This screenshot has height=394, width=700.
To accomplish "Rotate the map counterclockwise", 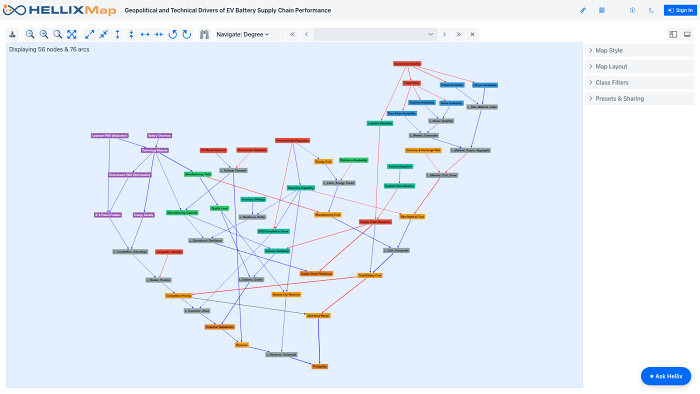I will (x=173, y=34).
